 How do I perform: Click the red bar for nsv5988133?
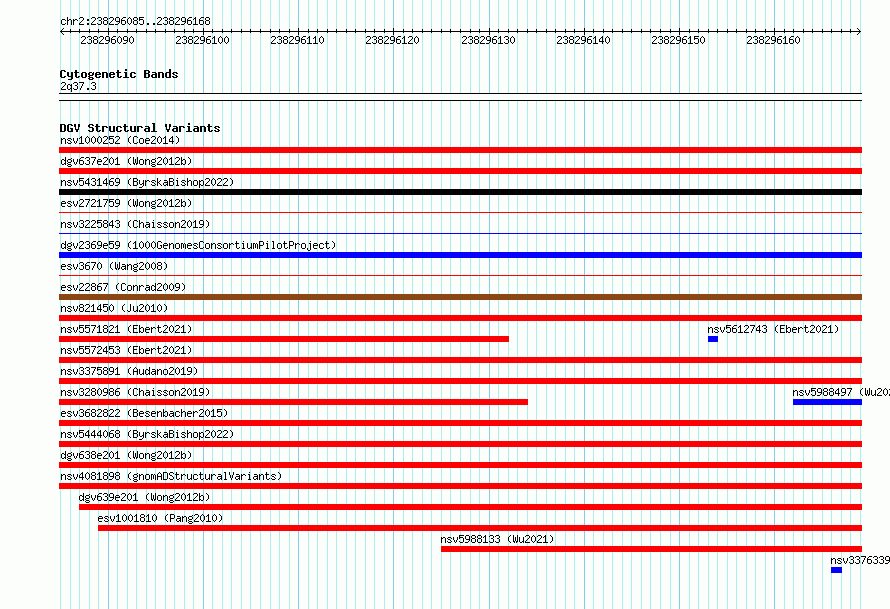click(652, 549)
